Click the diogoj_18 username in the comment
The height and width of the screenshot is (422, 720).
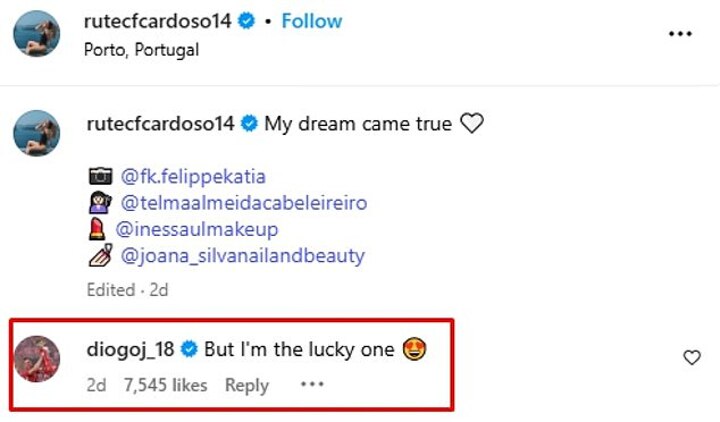tap(131, 350)
